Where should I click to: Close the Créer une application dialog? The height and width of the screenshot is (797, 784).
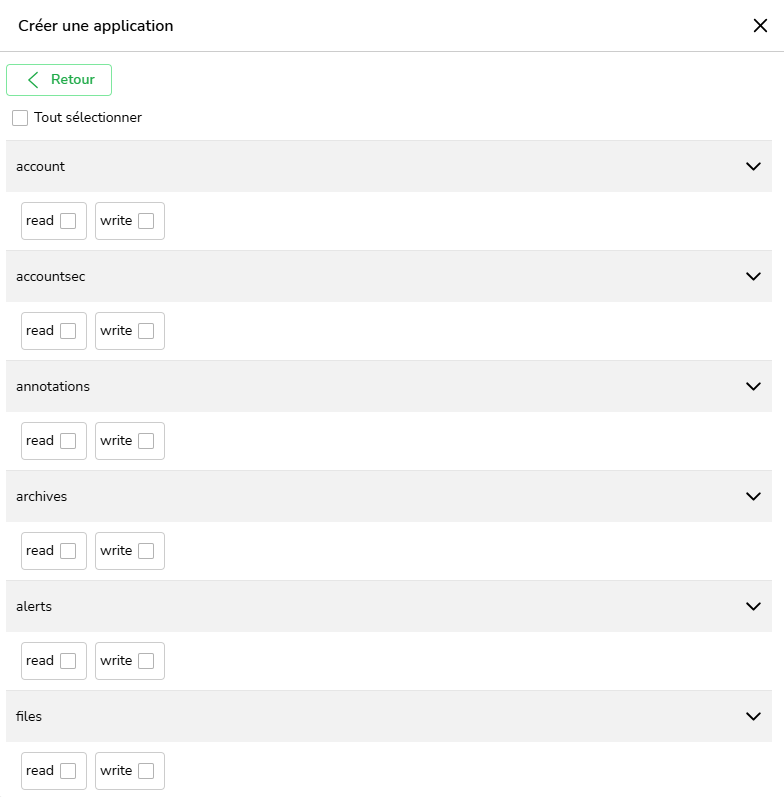pyautogui.click(x=760, y=26)
